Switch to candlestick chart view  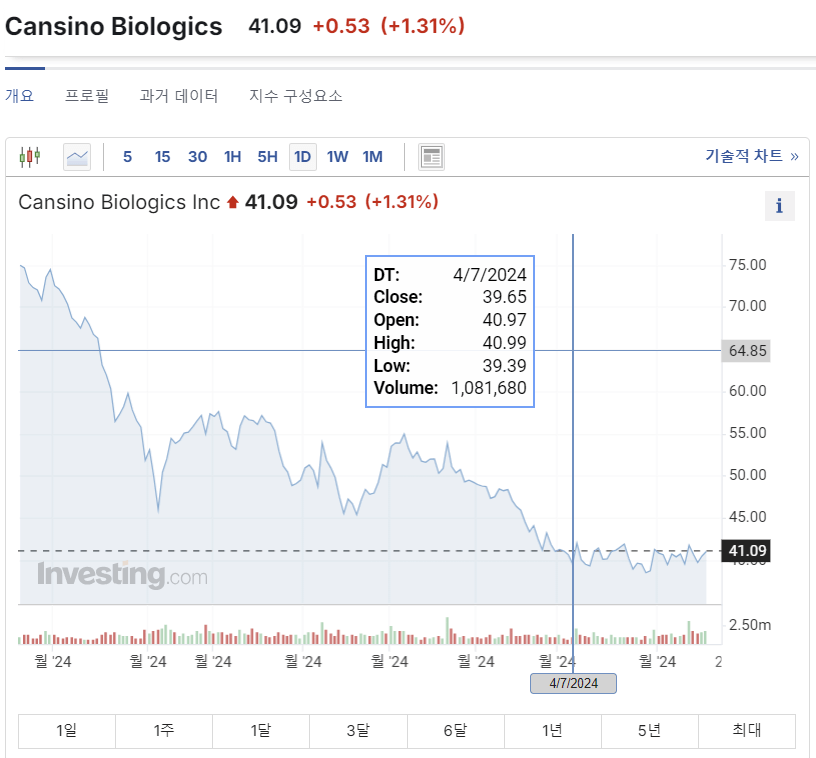click(30, 156)
